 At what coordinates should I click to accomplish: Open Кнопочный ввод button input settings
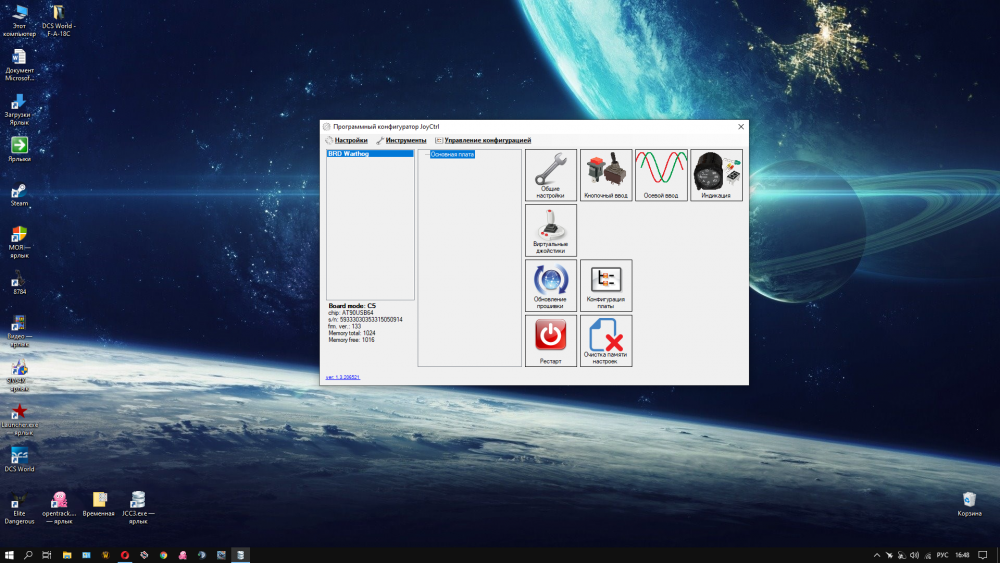[x=606, y=175]
